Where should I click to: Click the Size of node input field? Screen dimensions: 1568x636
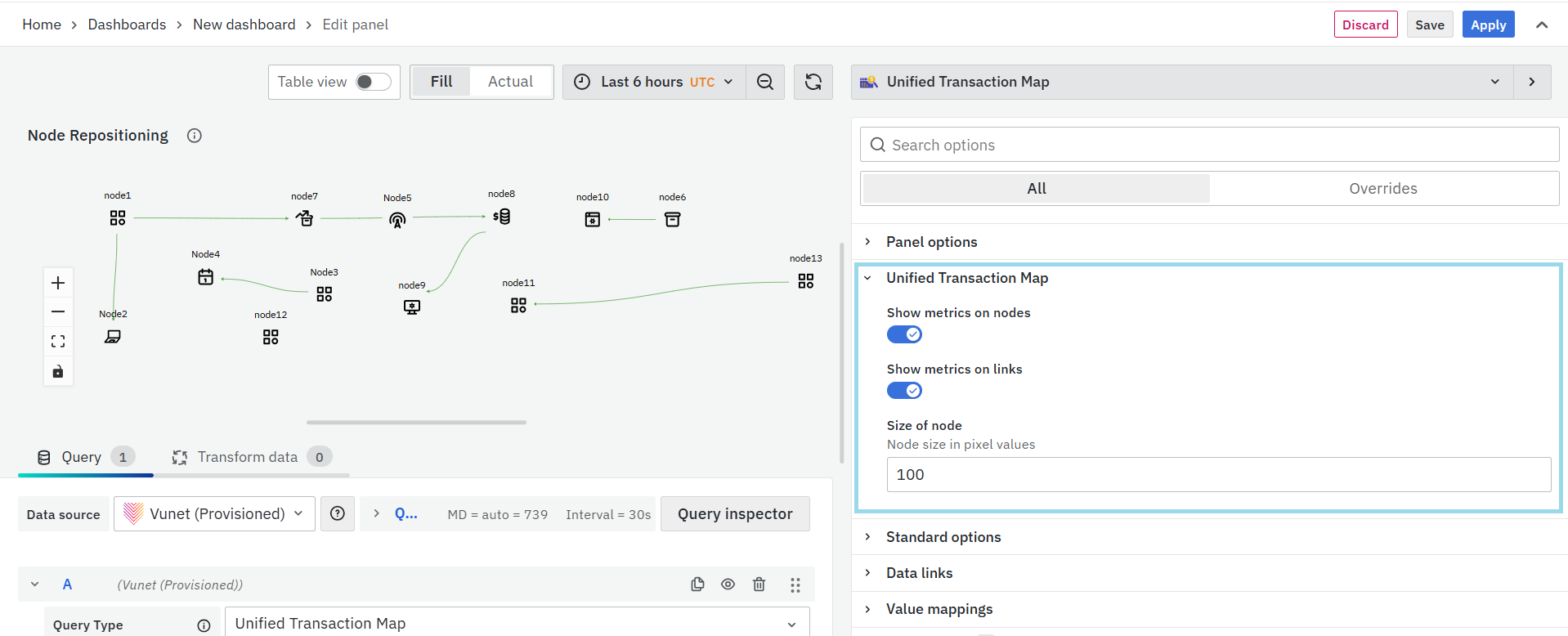click(x=1218, y=475)
